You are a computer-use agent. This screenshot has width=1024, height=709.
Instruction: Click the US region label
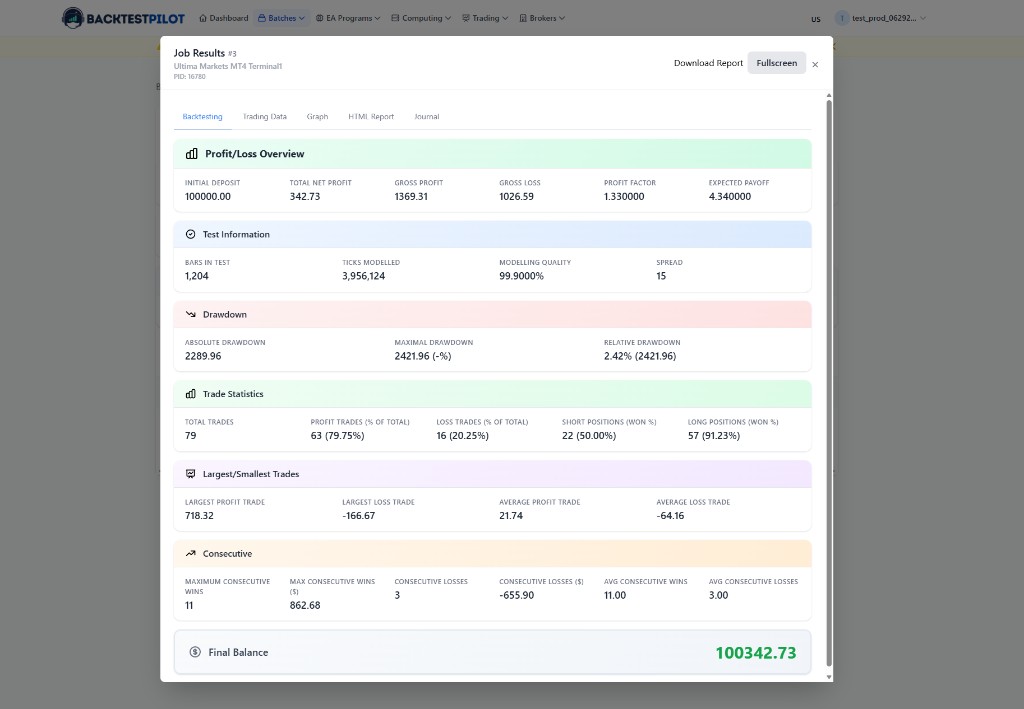[x=816, y=19]
